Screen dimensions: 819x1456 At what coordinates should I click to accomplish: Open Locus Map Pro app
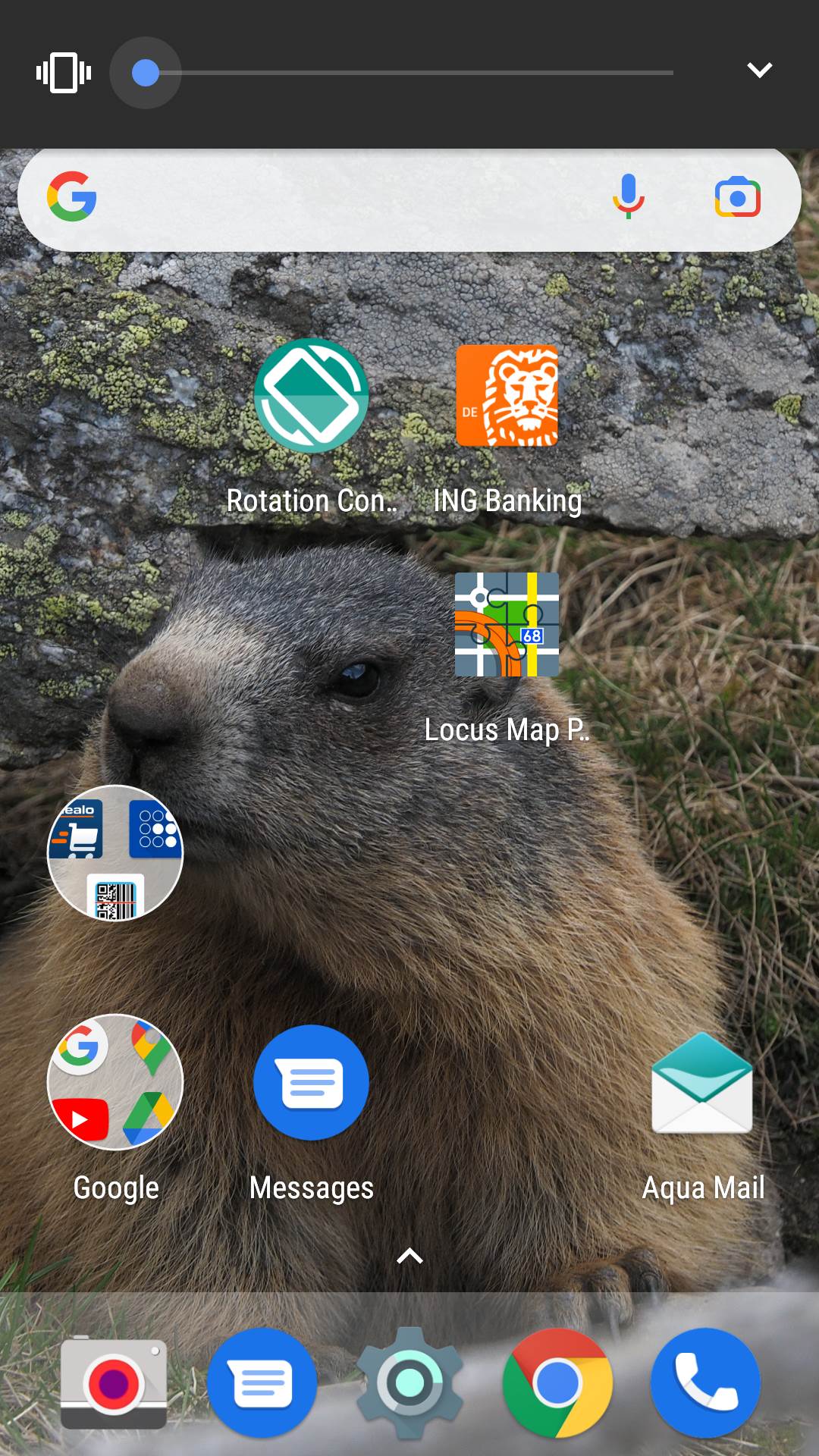[507, 624]
